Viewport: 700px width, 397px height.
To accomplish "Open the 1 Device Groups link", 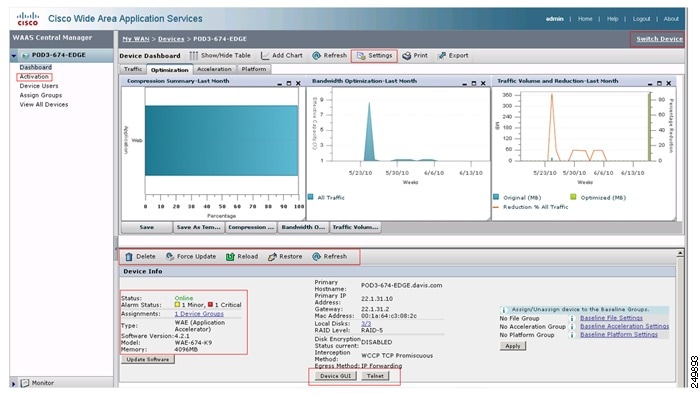I will [199, 314].
